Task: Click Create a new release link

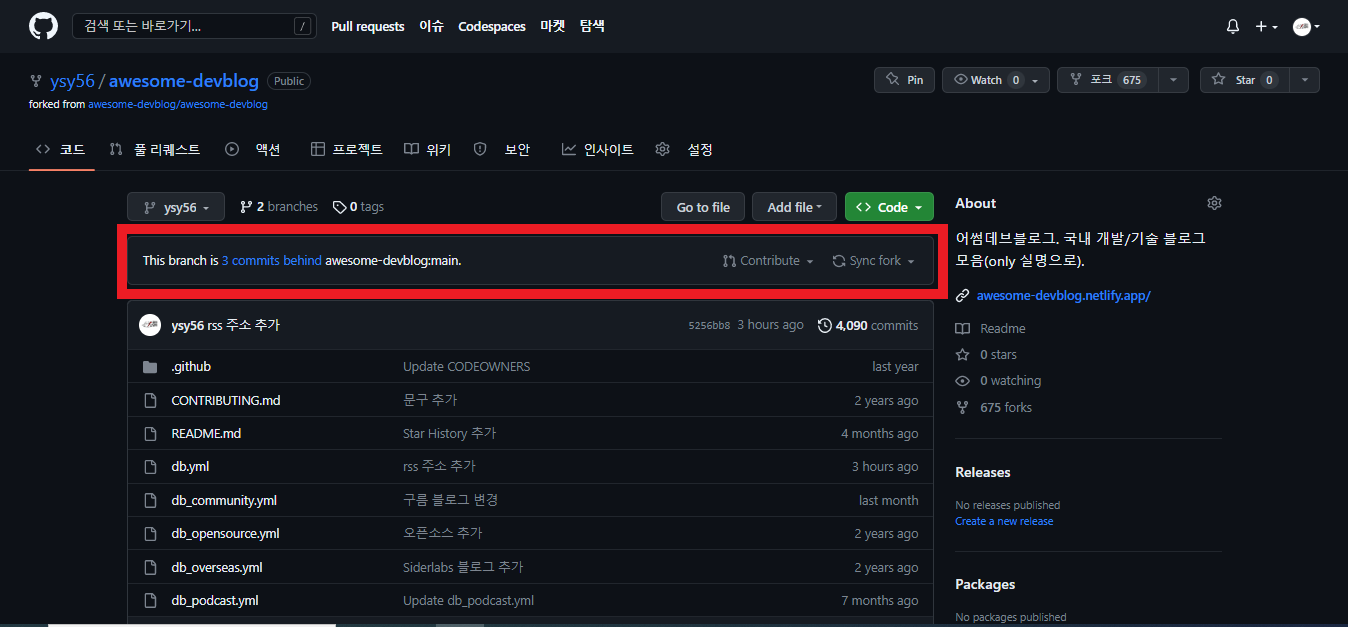Action: (x=1004, y=521)
